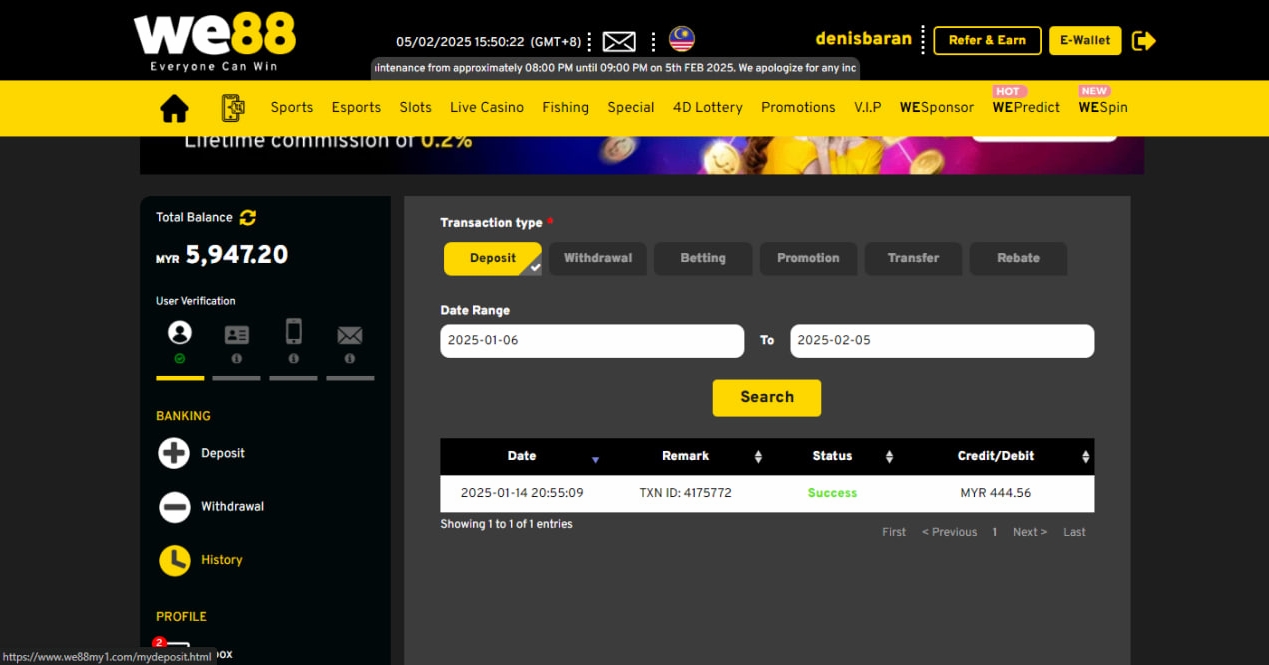Change language via Malaysia flag

(x=682, y=40)
